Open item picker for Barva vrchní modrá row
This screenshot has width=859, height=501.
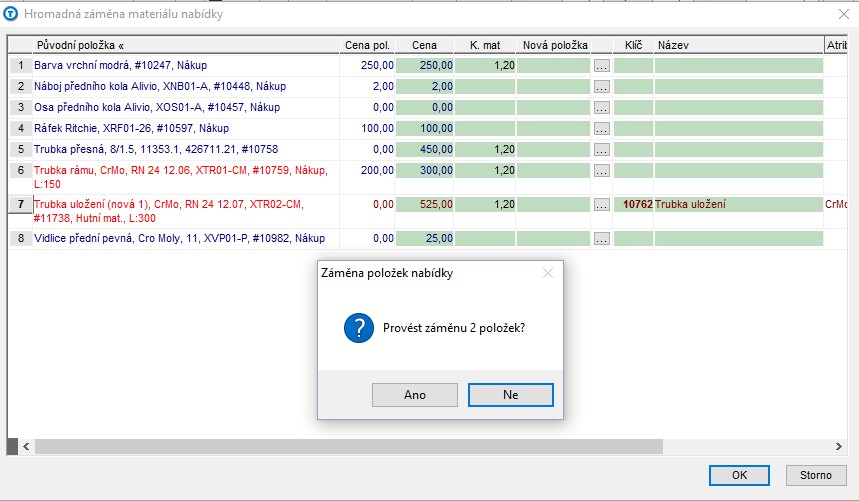click(x=602, y=66)
